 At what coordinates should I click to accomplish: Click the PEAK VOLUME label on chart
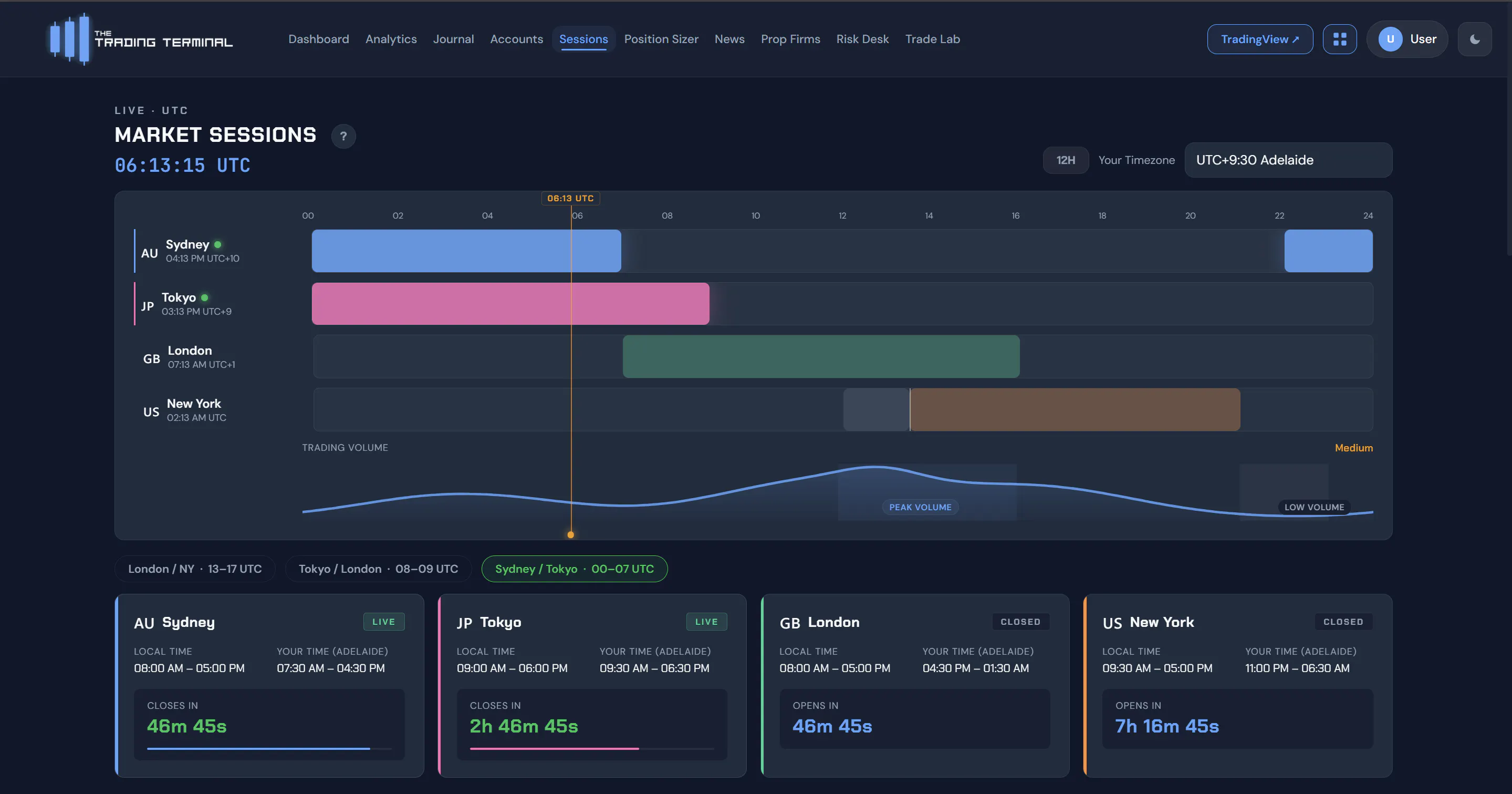coord(920,507)
